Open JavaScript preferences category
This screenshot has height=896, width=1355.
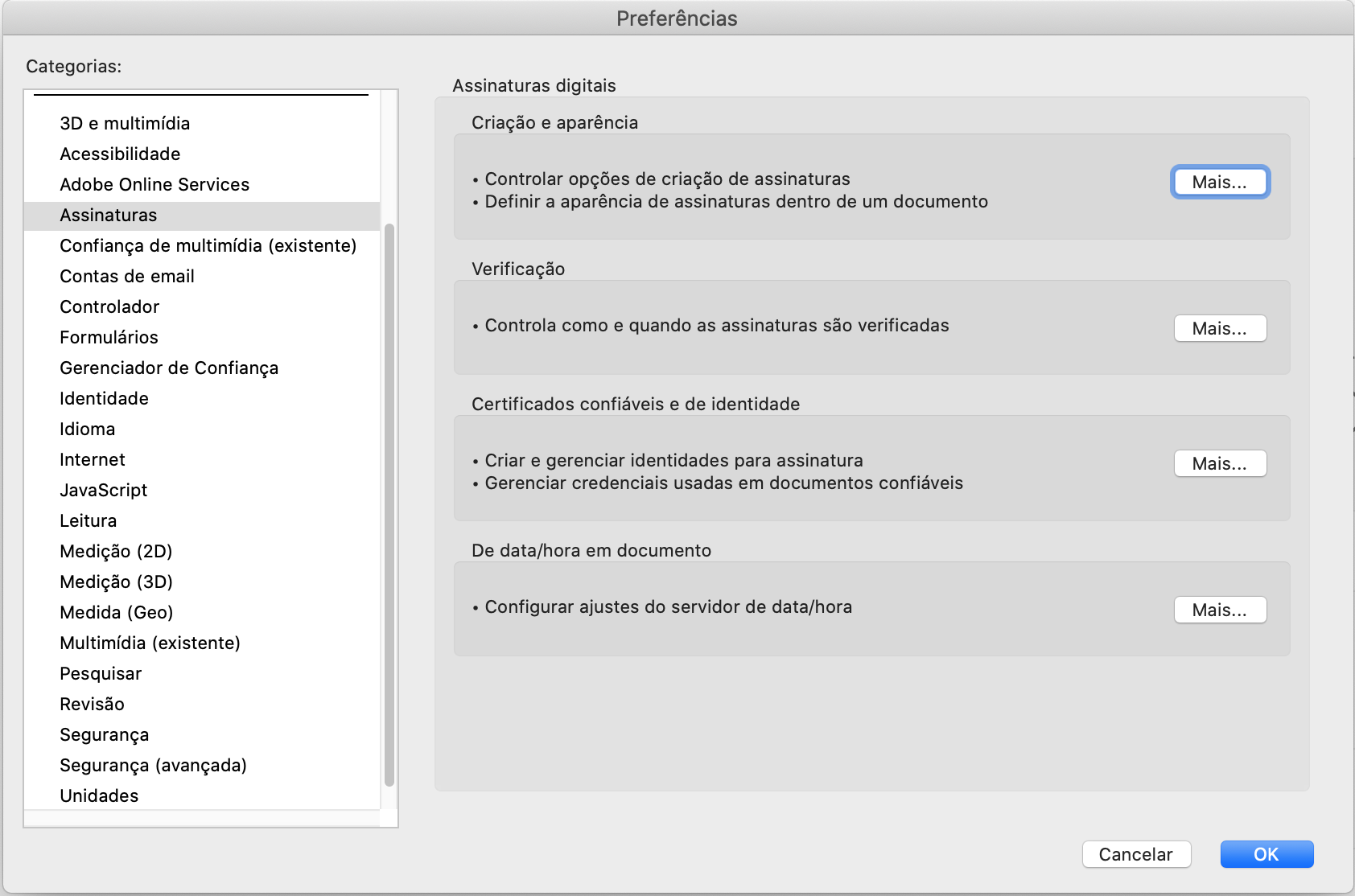(202, 490)
